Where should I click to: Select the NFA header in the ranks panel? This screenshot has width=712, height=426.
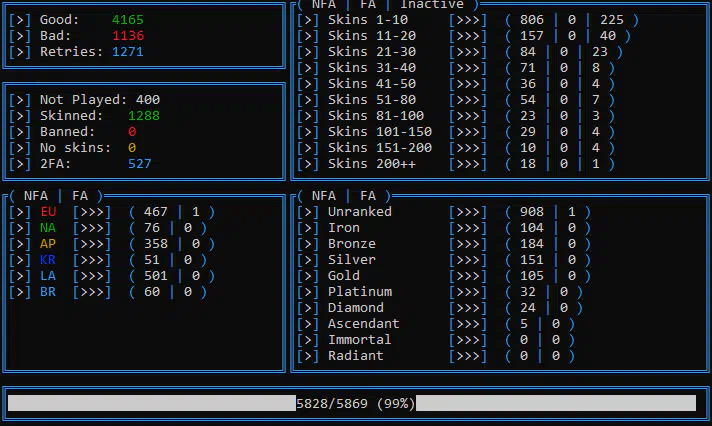(x=324, y=196)
